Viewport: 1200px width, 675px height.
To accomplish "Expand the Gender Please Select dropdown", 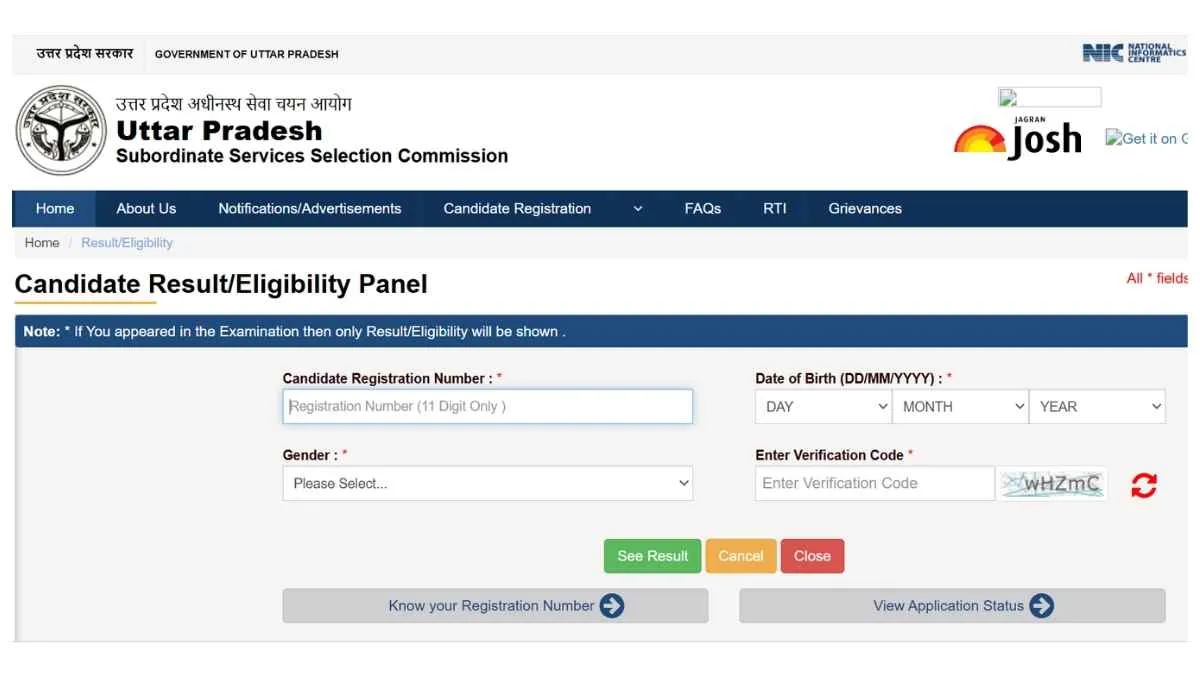I will click(x=488, y=484).
